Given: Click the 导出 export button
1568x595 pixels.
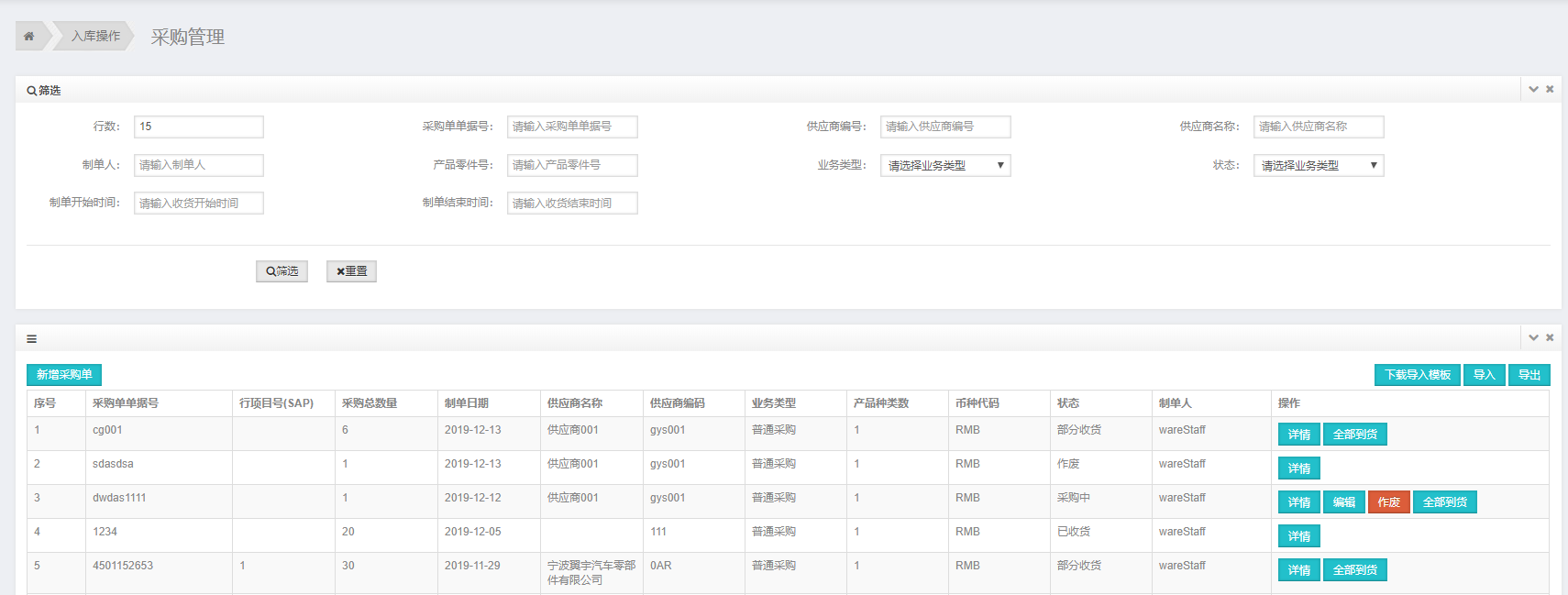Looking at the screenshot, I should (x=1529, y=375).
